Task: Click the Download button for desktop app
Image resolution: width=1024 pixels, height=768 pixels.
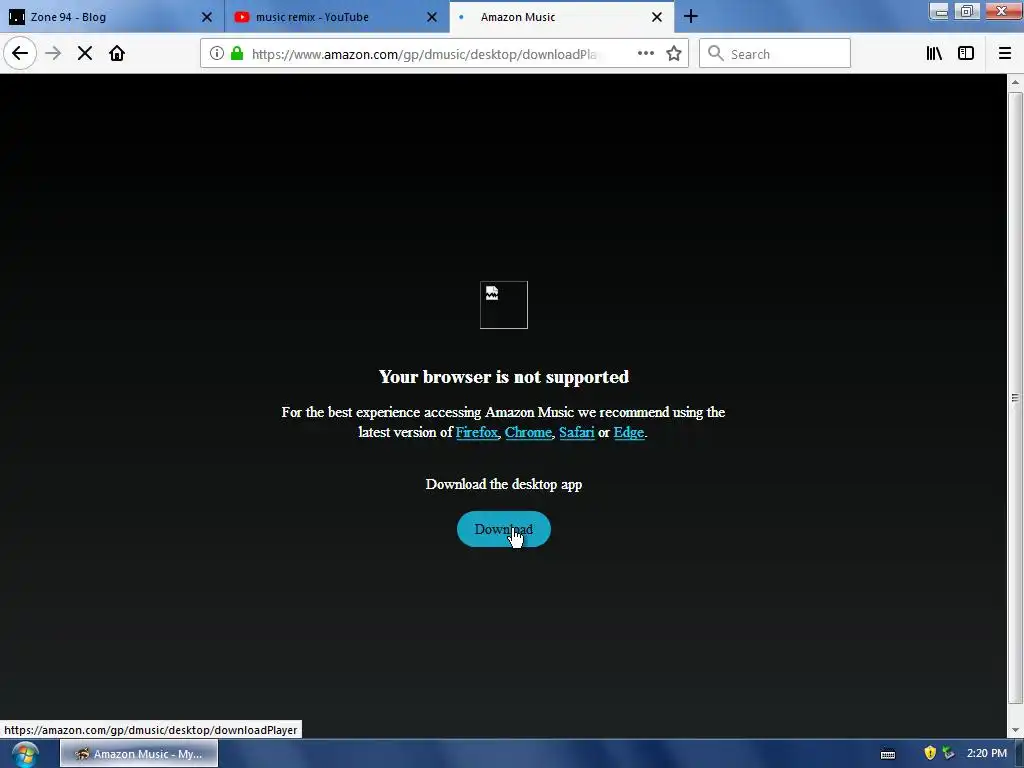Action: [x=504, y=529]
